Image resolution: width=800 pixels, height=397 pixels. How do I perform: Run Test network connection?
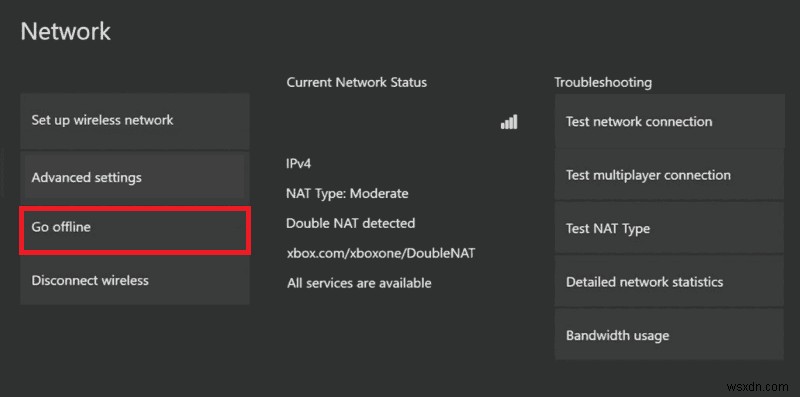click(669, 121)
